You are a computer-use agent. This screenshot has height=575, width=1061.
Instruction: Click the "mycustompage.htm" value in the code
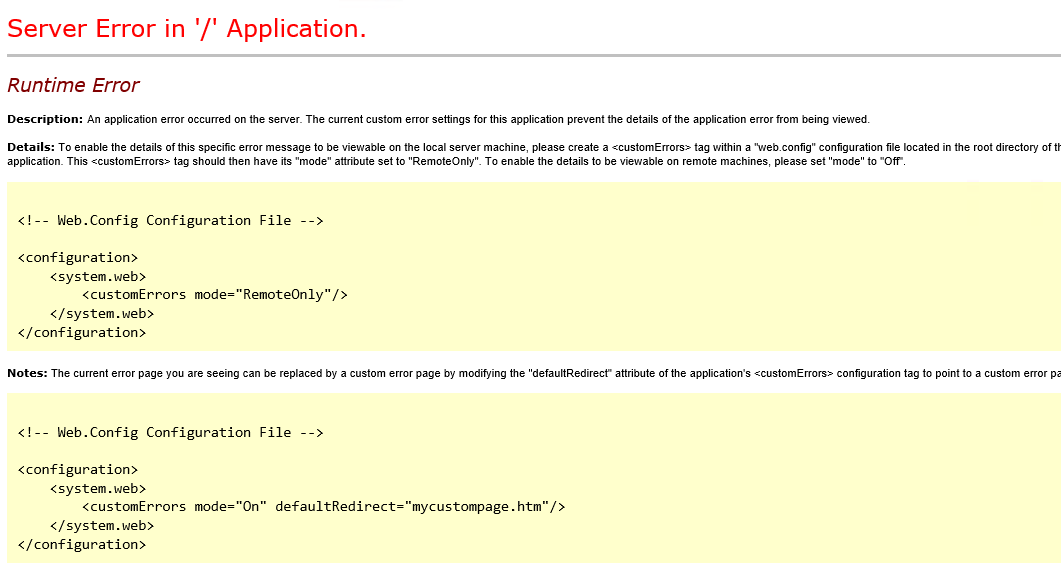pyautogui.click(x=477, y=507)
